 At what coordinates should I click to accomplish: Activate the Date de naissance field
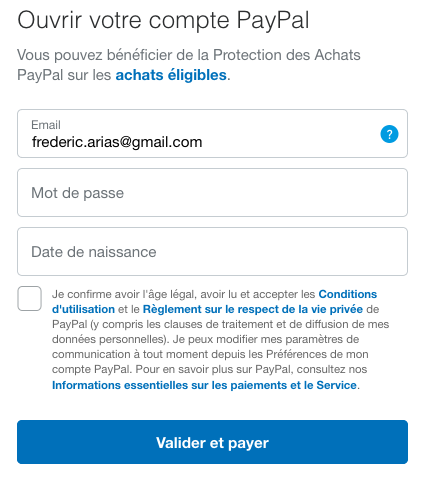(x=212, y=252)
